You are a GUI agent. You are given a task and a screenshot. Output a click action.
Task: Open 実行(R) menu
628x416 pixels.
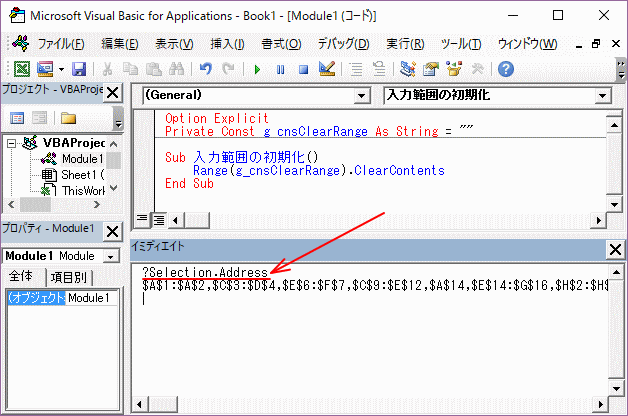pyautogui.click(x=405, y=44)
